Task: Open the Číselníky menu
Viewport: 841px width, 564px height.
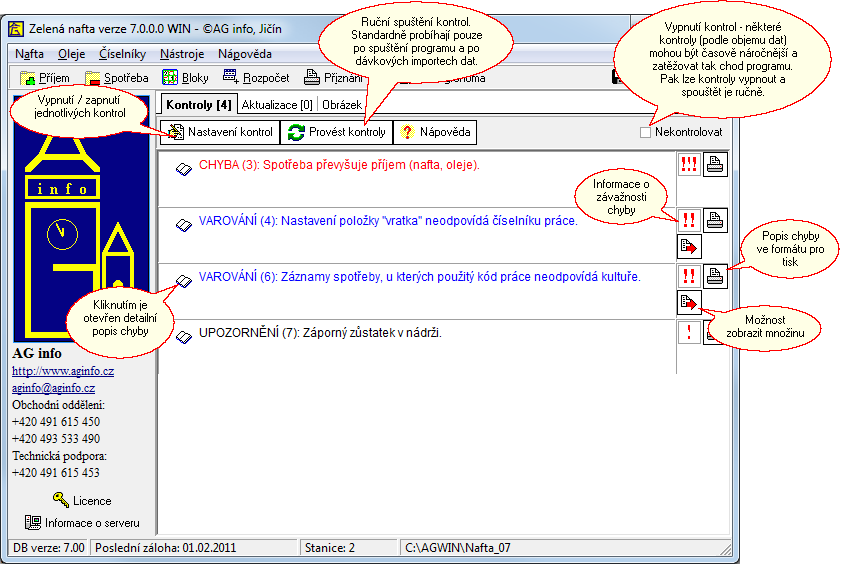Action: [x=122, y=54]
